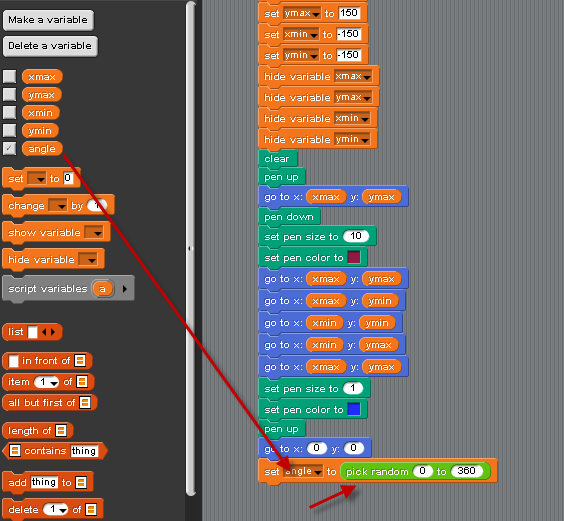The width and height of the screenshot is (564, 521).
Task: Click the list icon in 'item 1 of' block
Action: (x=82, y=382)
